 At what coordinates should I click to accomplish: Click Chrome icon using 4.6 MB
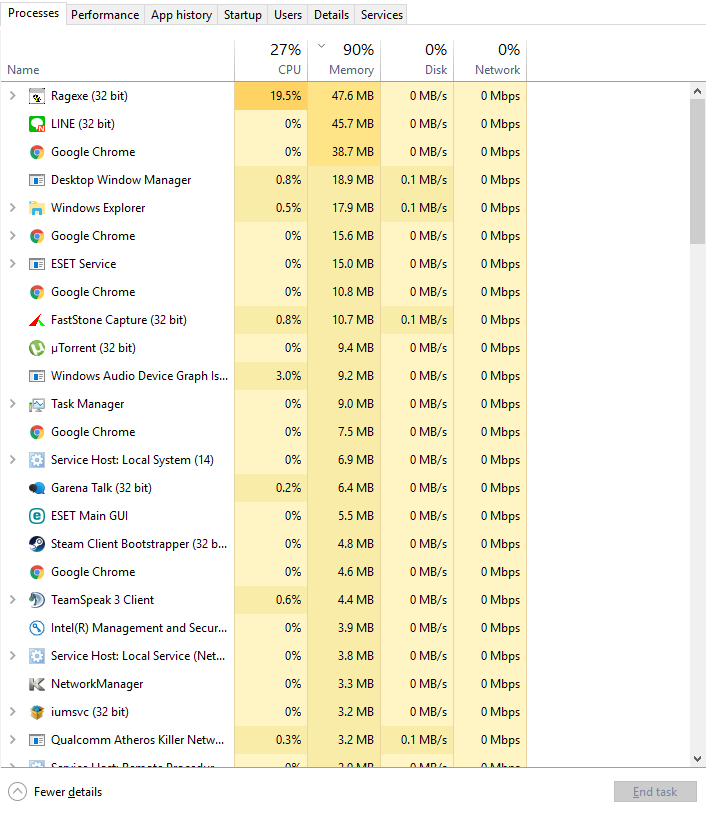click(x=36, y=572)
